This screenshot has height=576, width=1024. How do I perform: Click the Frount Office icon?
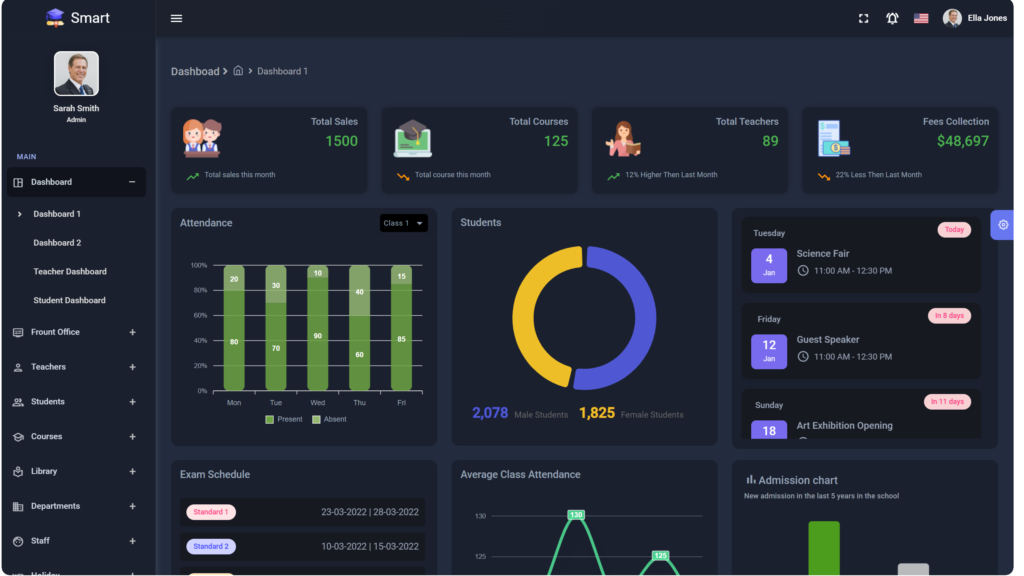tap(18, 332)
